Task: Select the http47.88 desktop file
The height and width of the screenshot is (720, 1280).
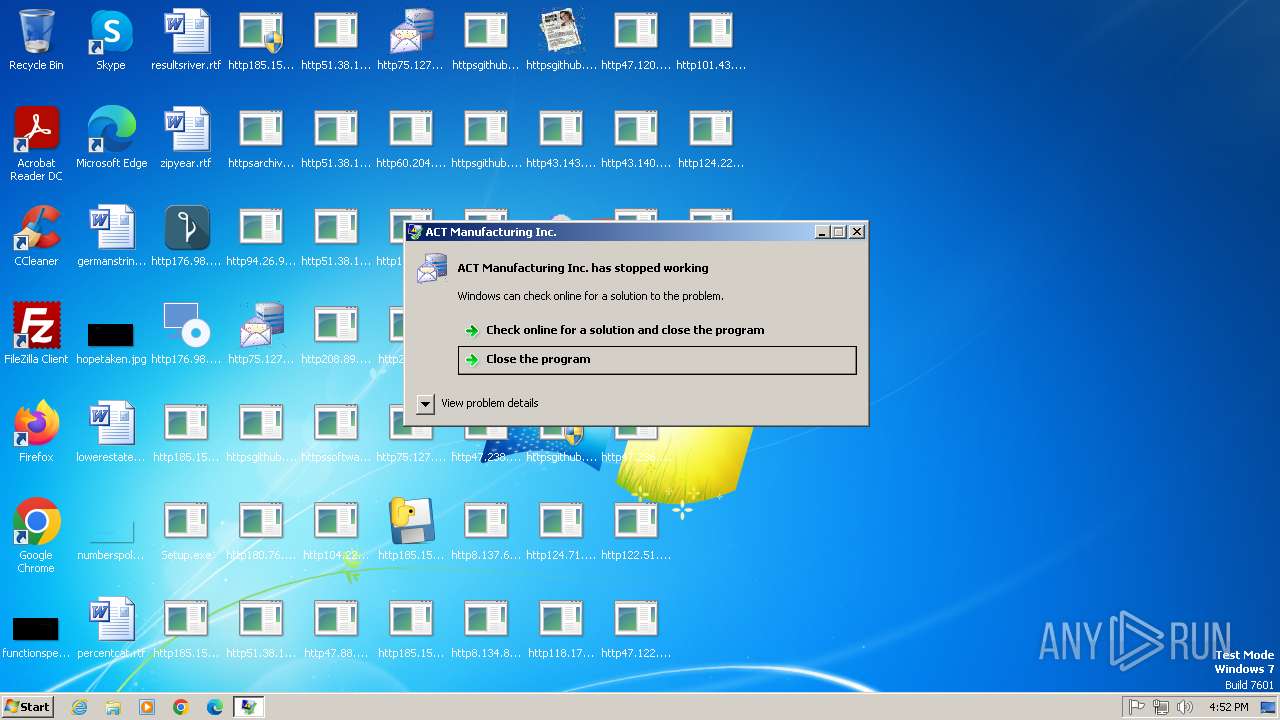Action: pos(336,628)
